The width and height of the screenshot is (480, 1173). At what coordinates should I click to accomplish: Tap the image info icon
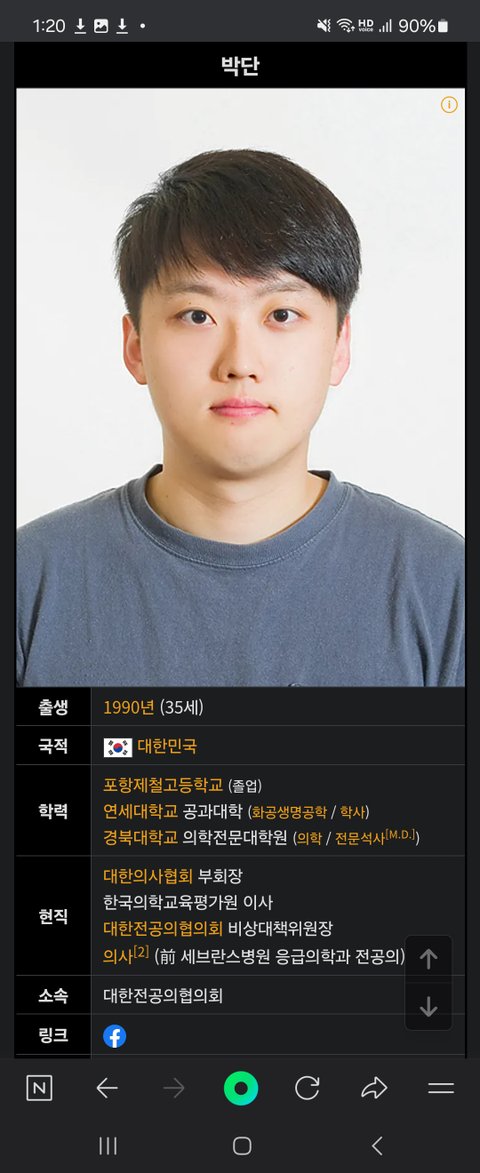[449, 105]
